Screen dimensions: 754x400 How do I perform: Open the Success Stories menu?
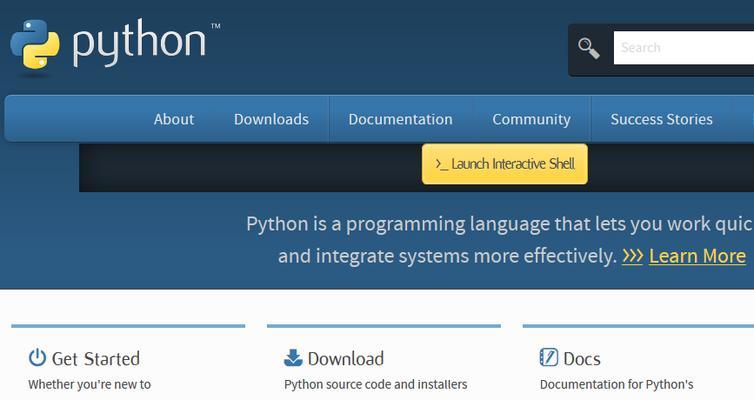(x=662, y=119)
